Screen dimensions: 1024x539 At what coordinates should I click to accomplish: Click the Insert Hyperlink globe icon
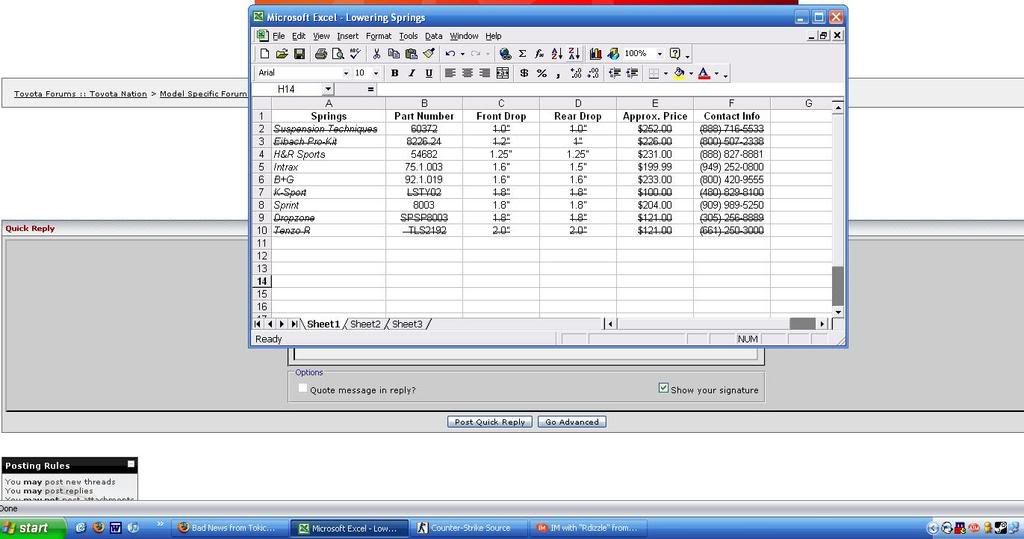coord(505,54)
